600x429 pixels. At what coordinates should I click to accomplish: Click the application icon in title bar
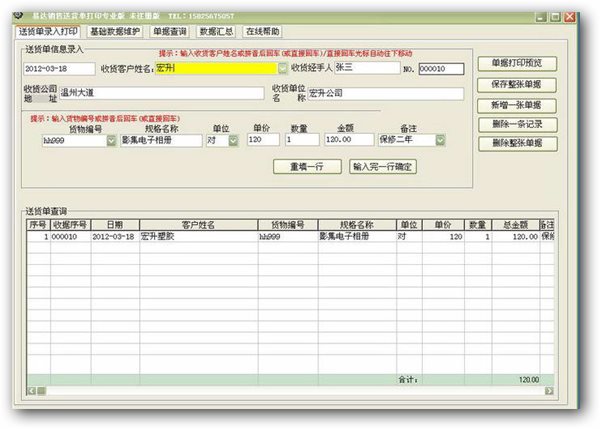(18, 16)
